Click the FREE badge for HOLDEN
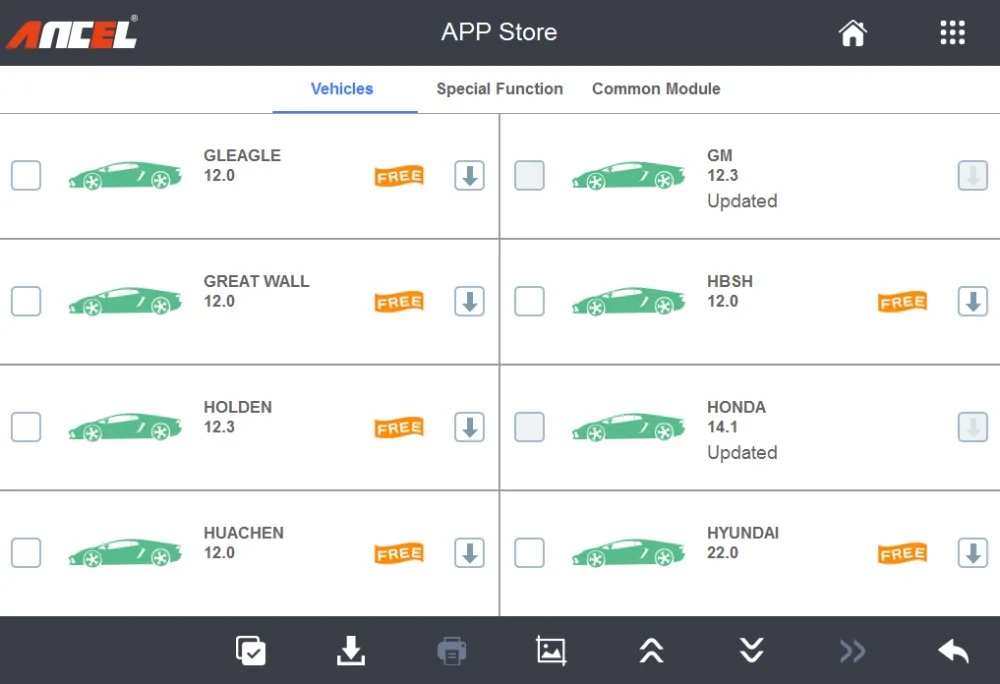 point(399,428)
